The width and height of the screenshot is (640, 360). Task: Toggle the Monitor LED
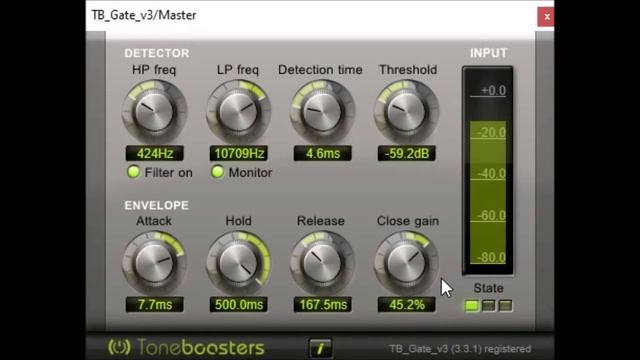click(x=217, y=172)
